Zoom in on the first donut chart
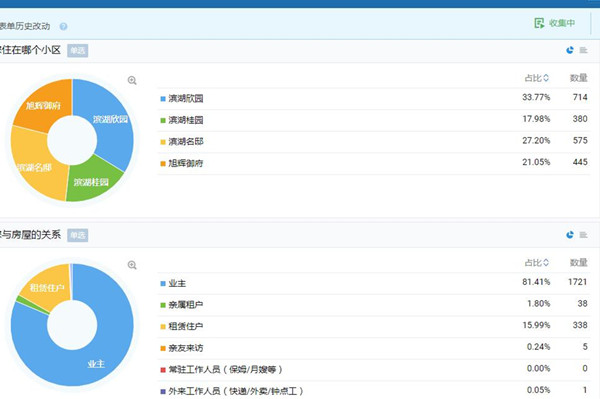Image resolution: width=600 pixels, height=399 pixels. click(x=132, y=80)
